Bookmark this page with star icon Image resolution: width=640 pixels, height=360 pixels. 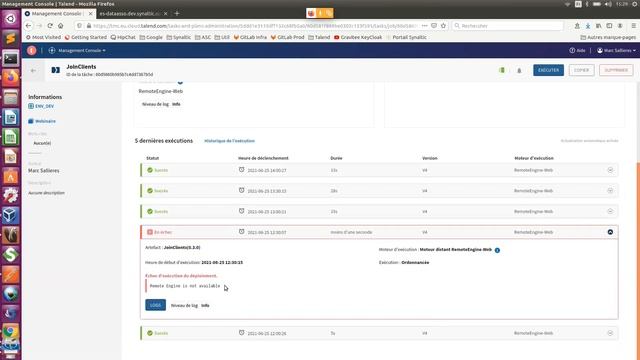tap(444, 26)
